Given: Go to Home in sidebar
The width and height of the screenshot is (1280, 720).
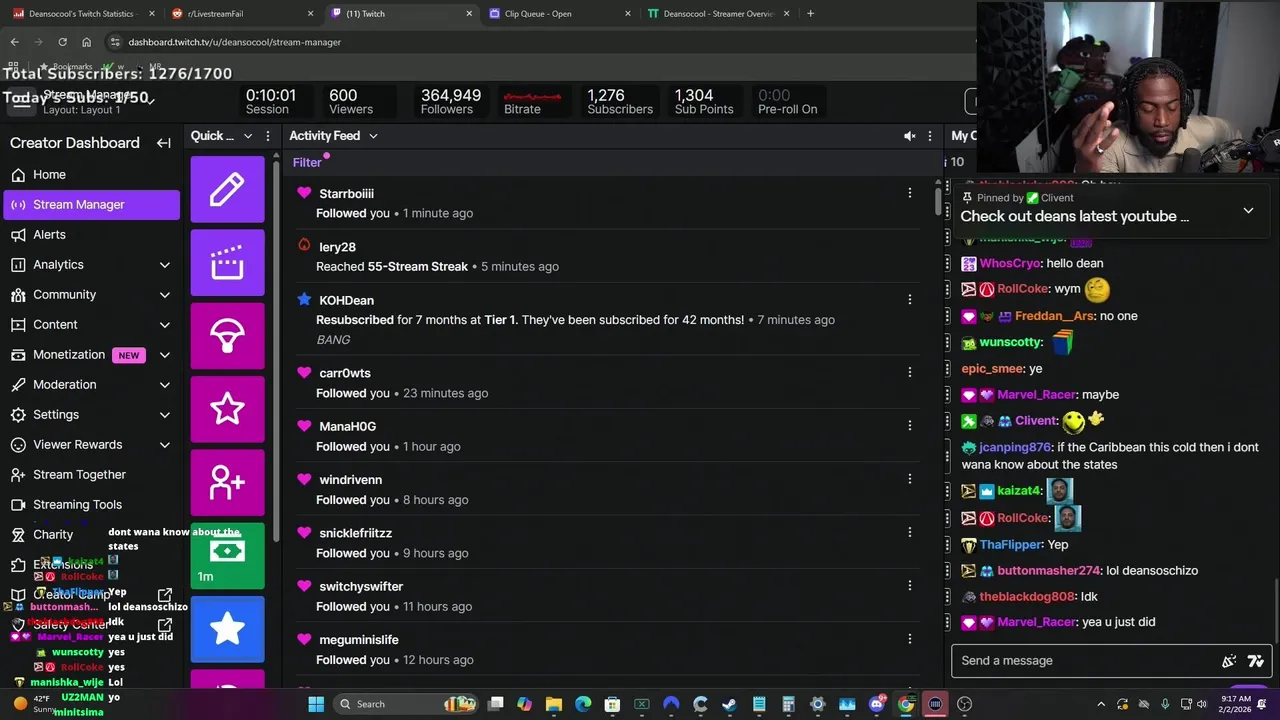Looking at the screenshot, I should coord(92,175).
